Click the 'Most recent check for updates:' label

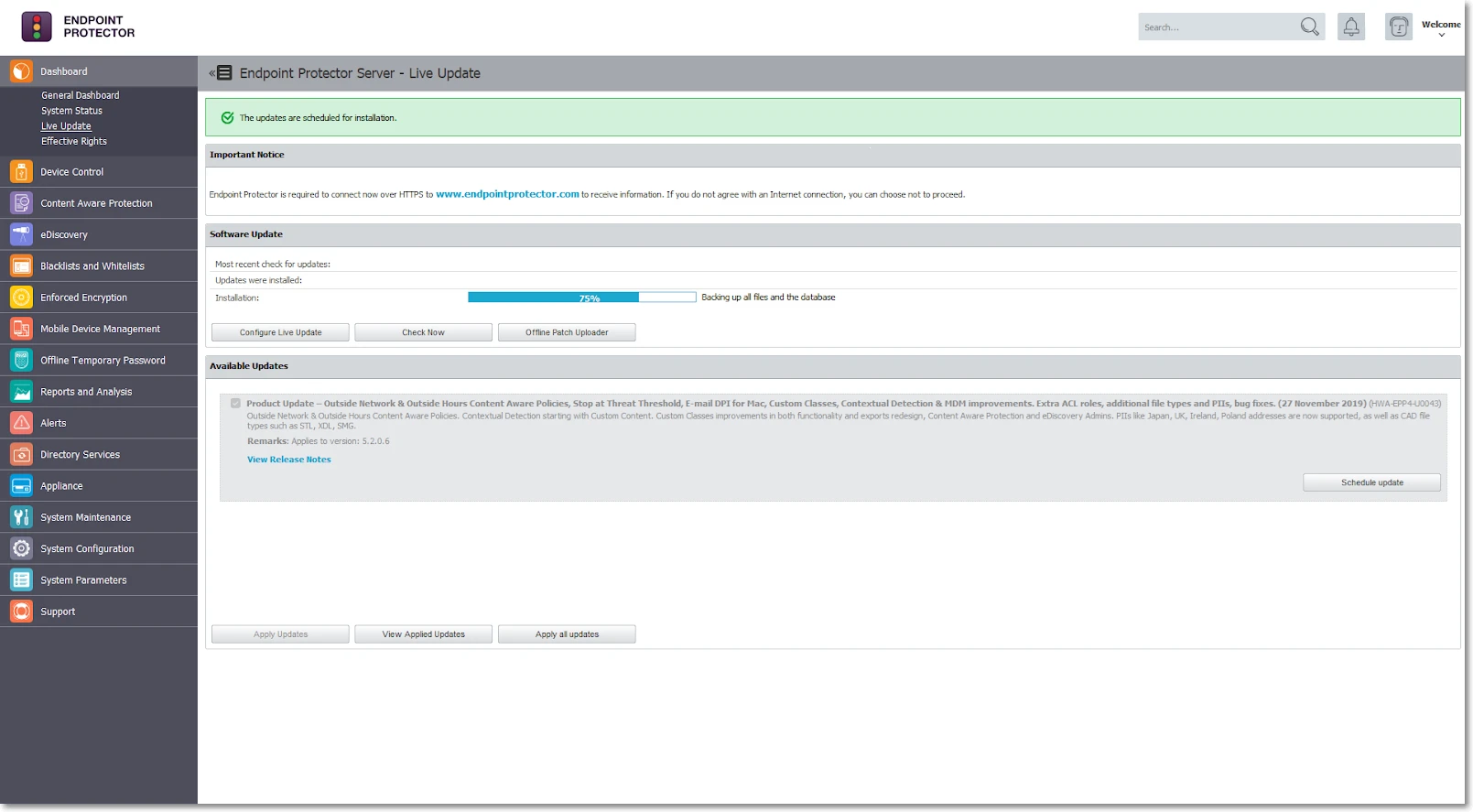273,265
